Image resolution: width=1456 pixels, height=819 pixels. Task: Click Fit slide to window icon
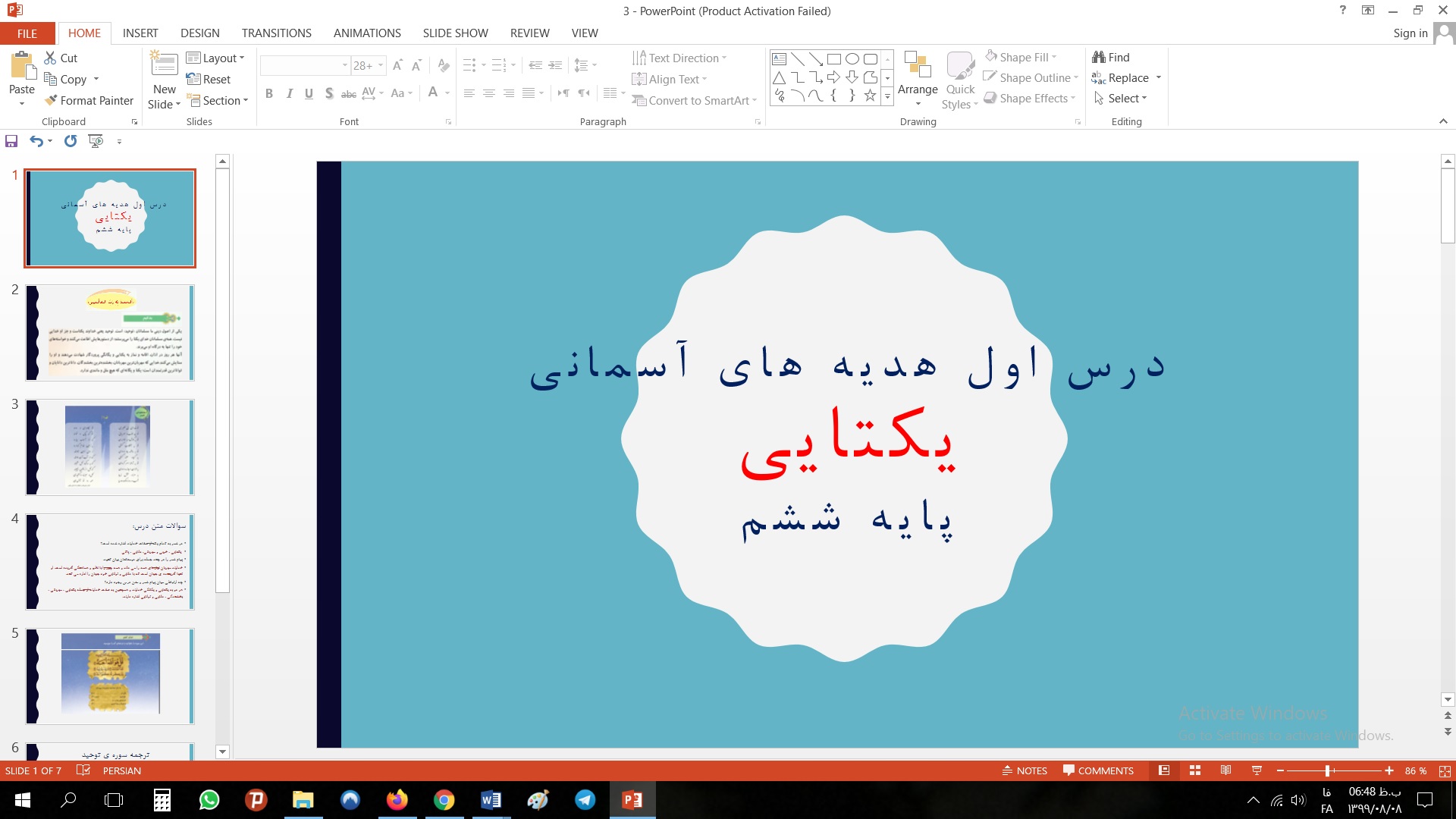coord(1444,770)
